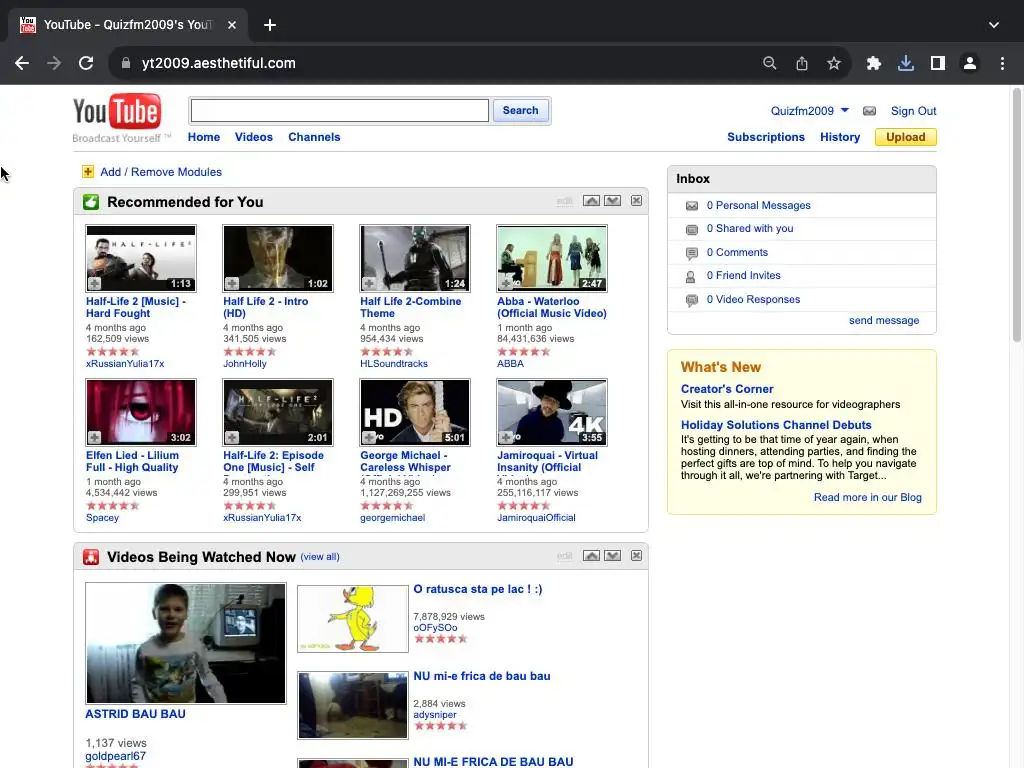Open a new browser tab
The image size is (1024, 768).
[270, 25]
